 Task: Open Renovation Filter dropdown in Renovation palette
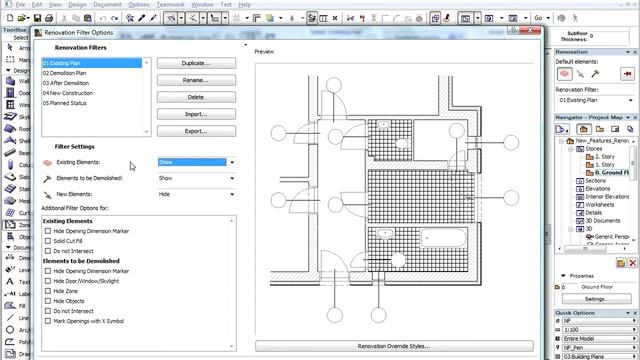595,100
